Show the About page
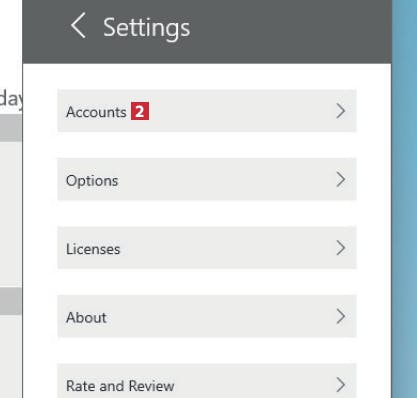 point(207,316)
